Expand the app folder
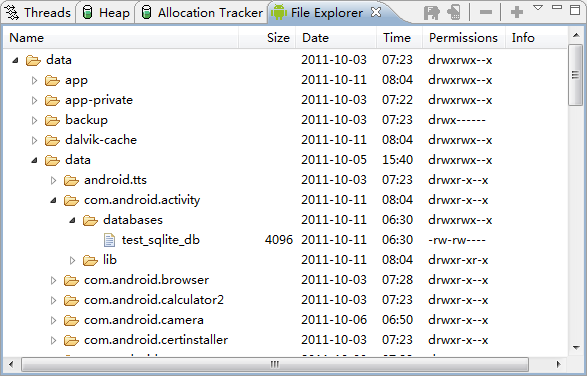The image size is (587, 376). [x=34, y=80]
